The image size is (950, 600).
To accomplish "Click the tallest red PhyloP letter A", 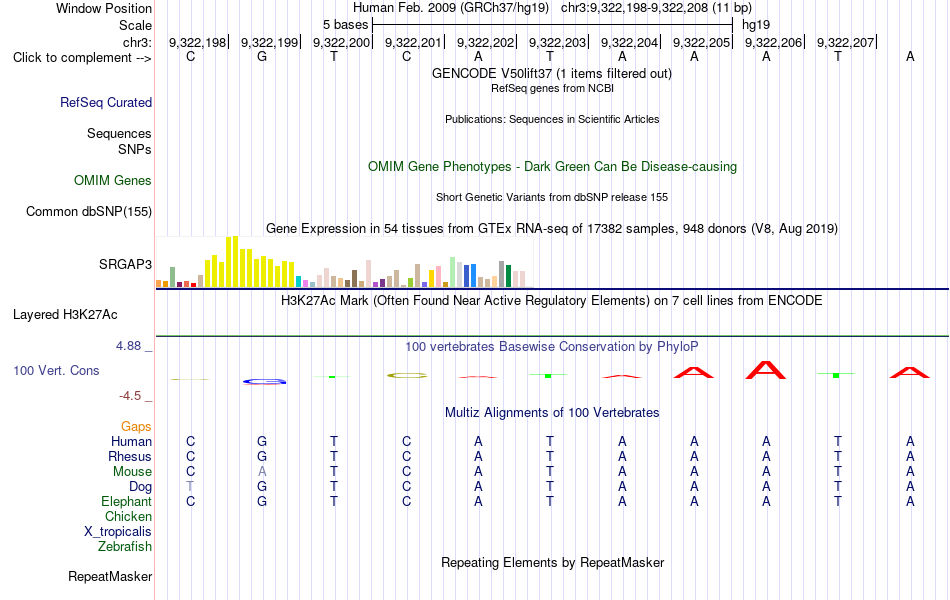I will coord(766,370).
